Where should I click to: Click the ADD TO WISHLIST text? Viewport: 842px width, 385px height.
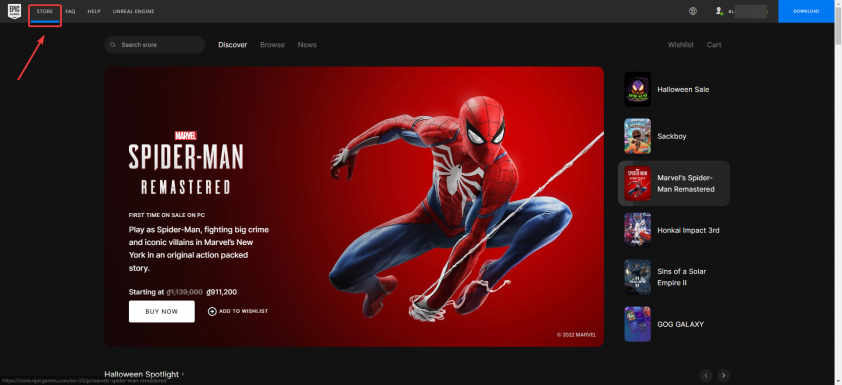(x=243, y=311)
